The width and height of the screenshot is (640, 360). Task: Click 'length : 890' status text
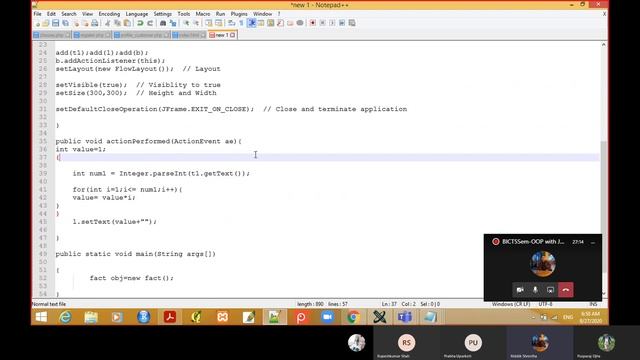pos(310,304)
